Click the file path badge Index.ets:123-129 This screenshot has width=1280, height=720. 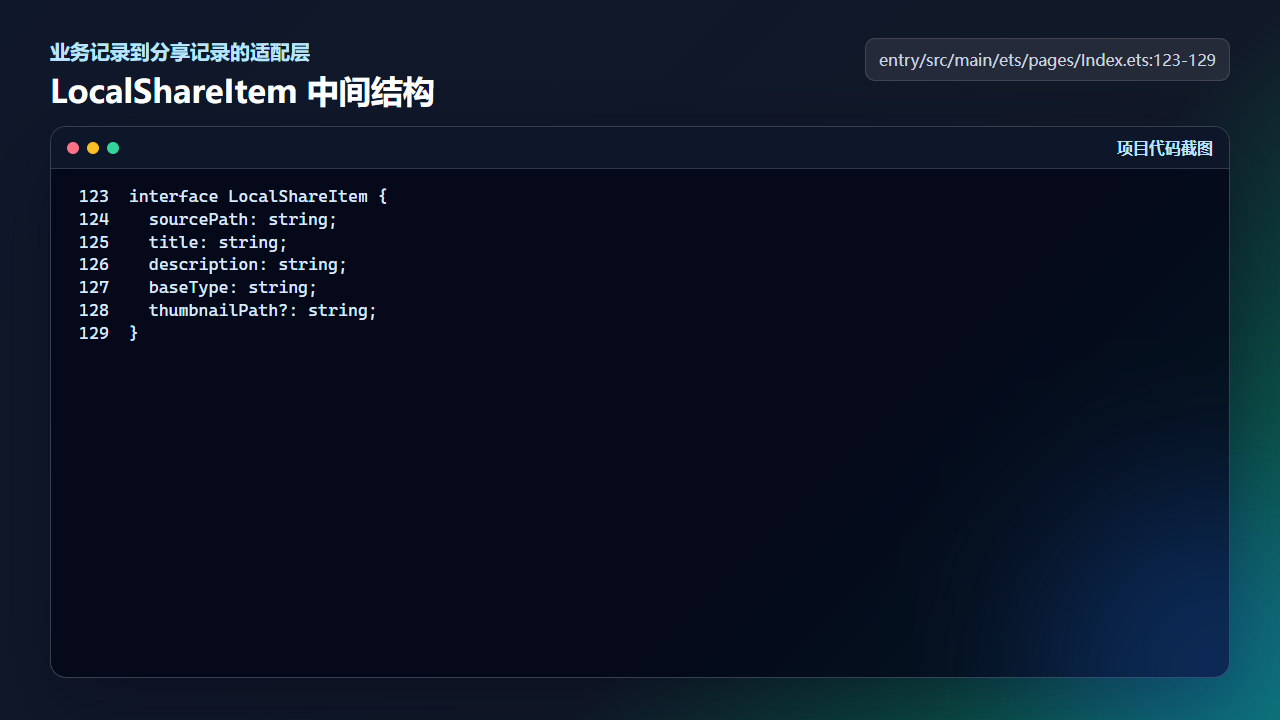[x=1047, y=60]
